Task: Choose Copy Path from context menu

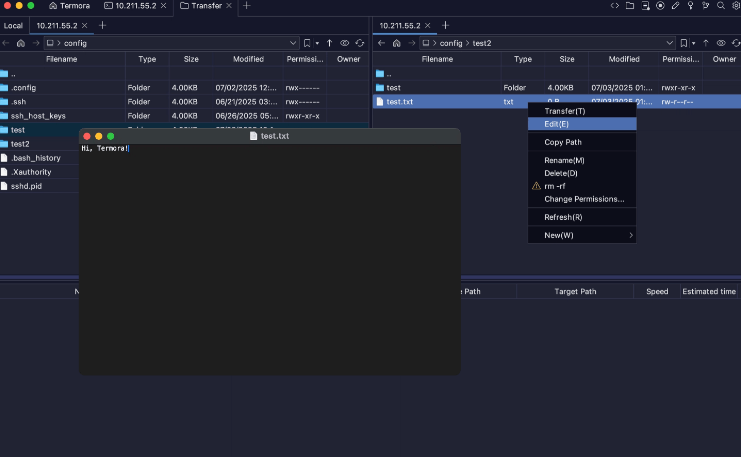Action: tap(582, 142)
